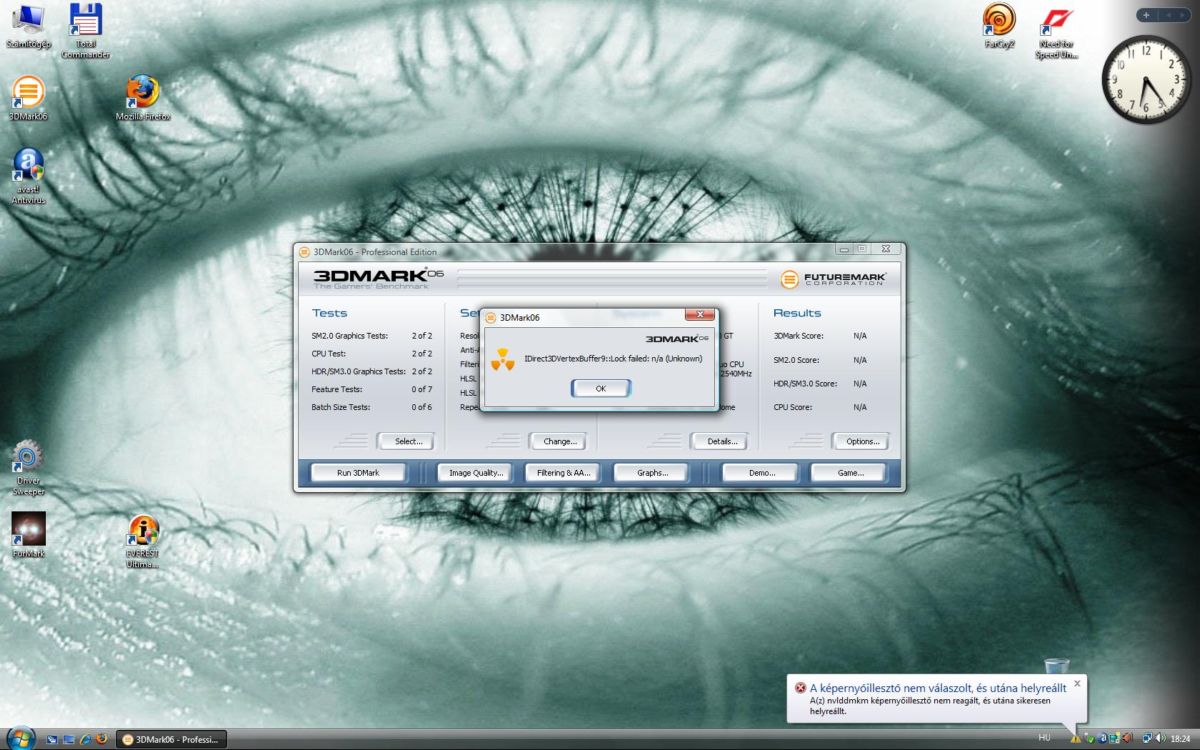Select the Recycle Bin icon
This screenshot has height=750, width=1200.
tap(1056, 667)
